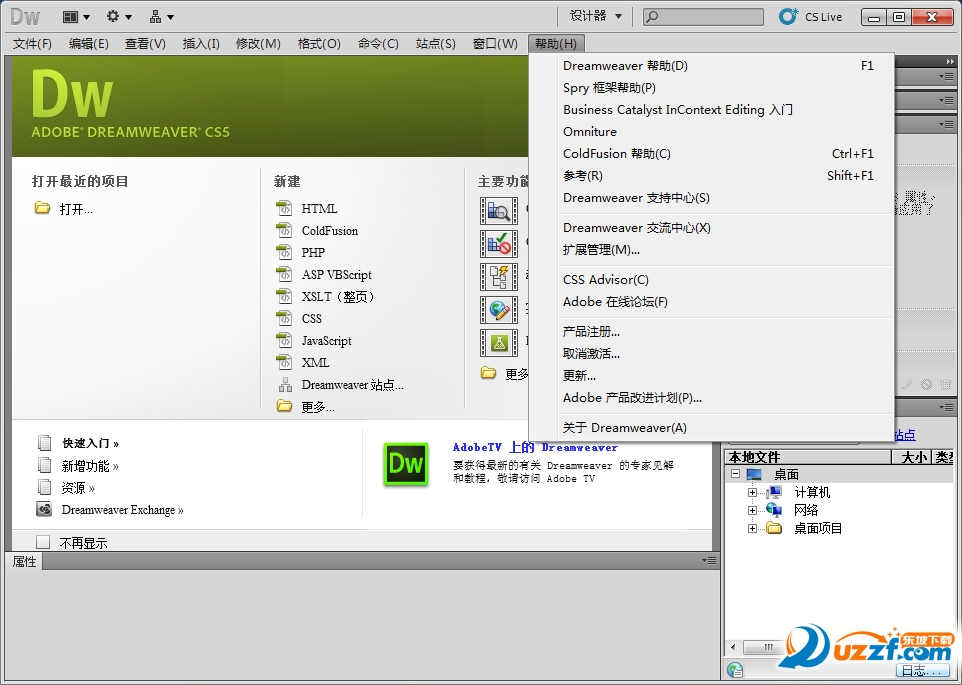This screenshot has height=685, width=962.
Task: Click the XML new document icon
Action: point(284,362)
